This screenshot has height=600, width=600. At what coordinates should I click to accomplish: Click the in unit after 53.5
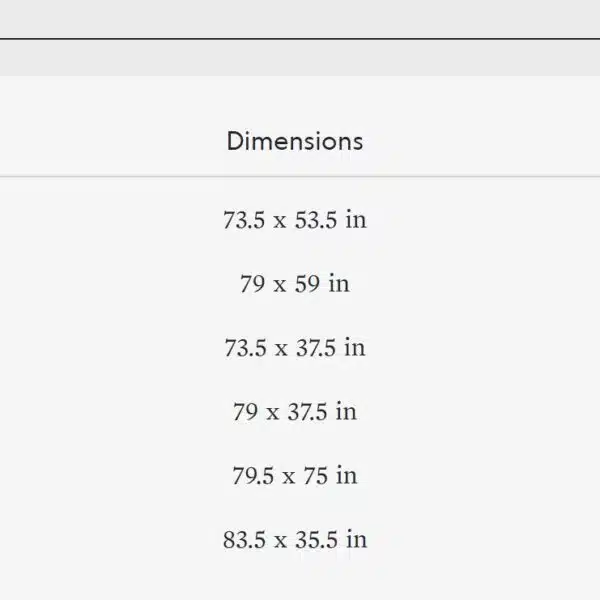[x=356, y=220]
